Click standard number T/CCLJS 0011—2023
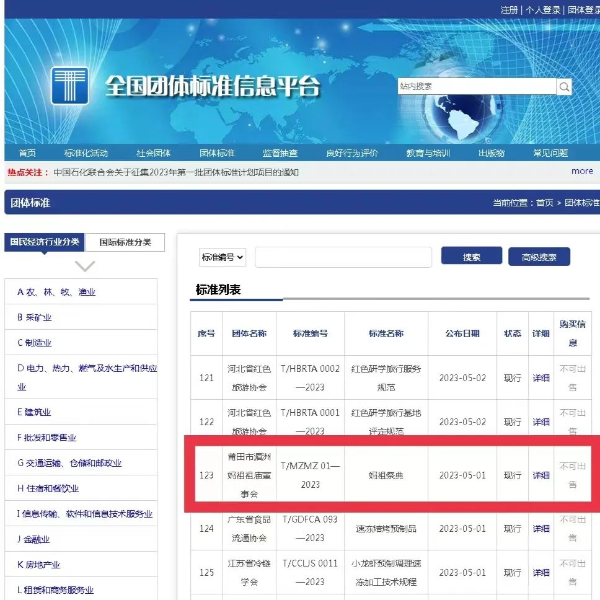 click(310, 572)
